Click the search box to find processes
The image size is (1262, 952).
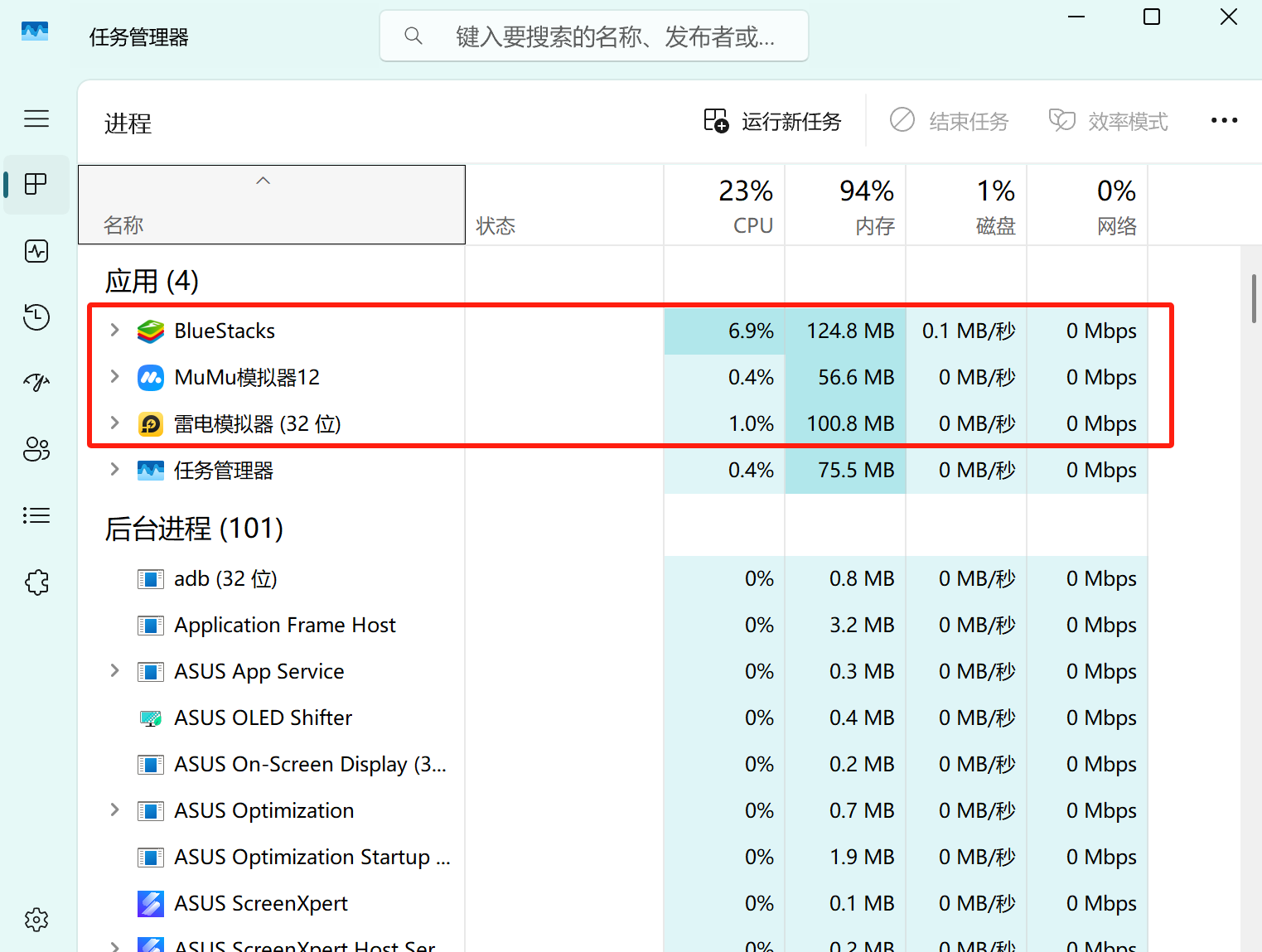(594, 36)
